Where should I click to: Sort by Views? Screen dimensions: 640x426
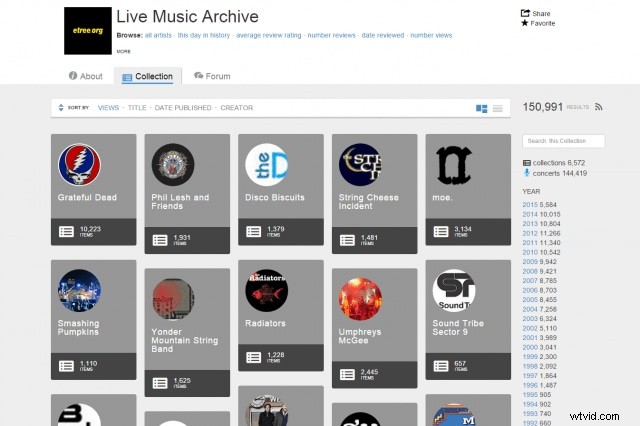(109, 108)
